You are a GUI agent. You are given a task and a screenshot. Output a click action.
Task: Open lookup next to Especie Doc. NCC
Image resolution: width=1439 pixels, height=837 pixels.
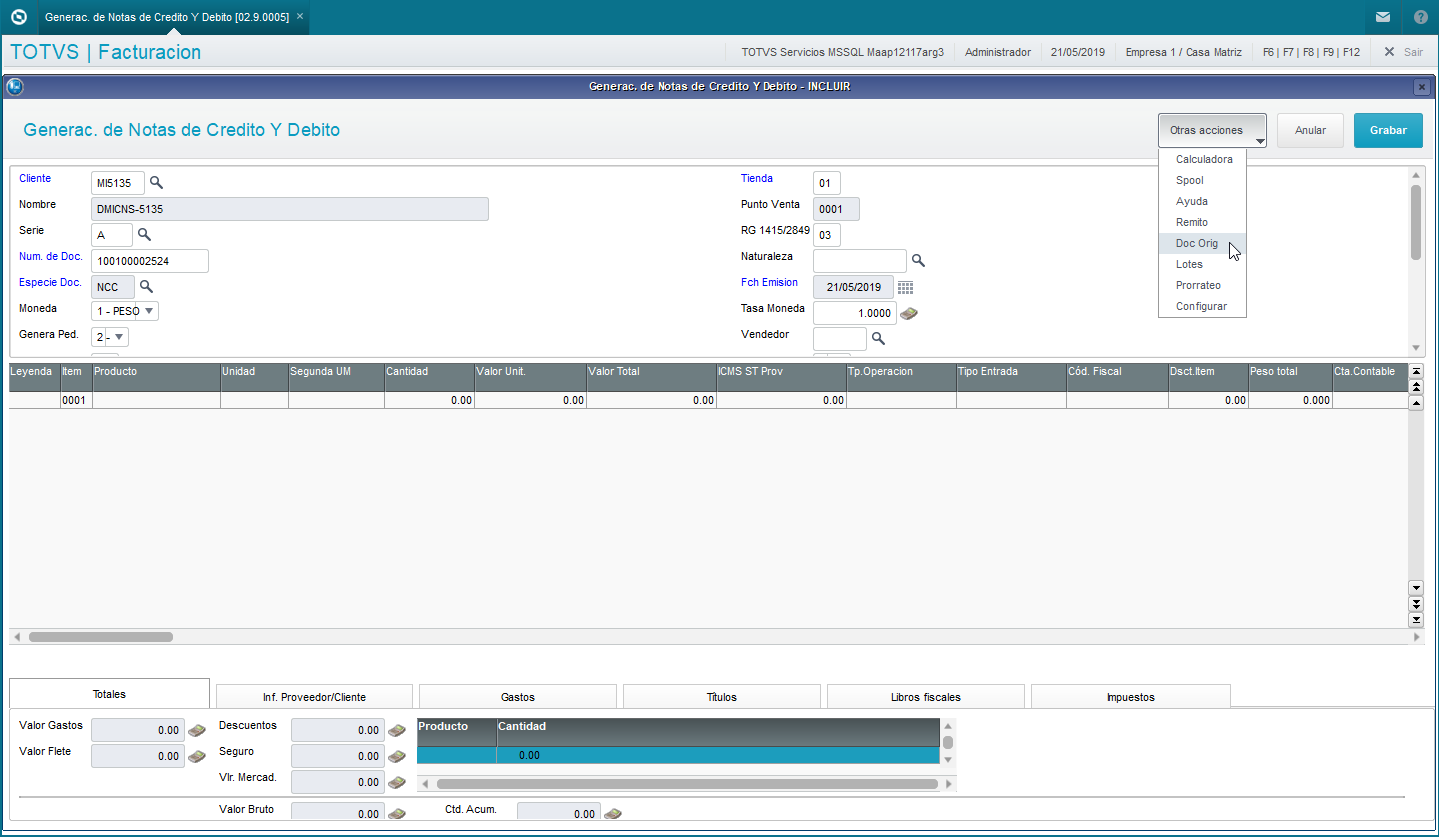pos(146,287)
